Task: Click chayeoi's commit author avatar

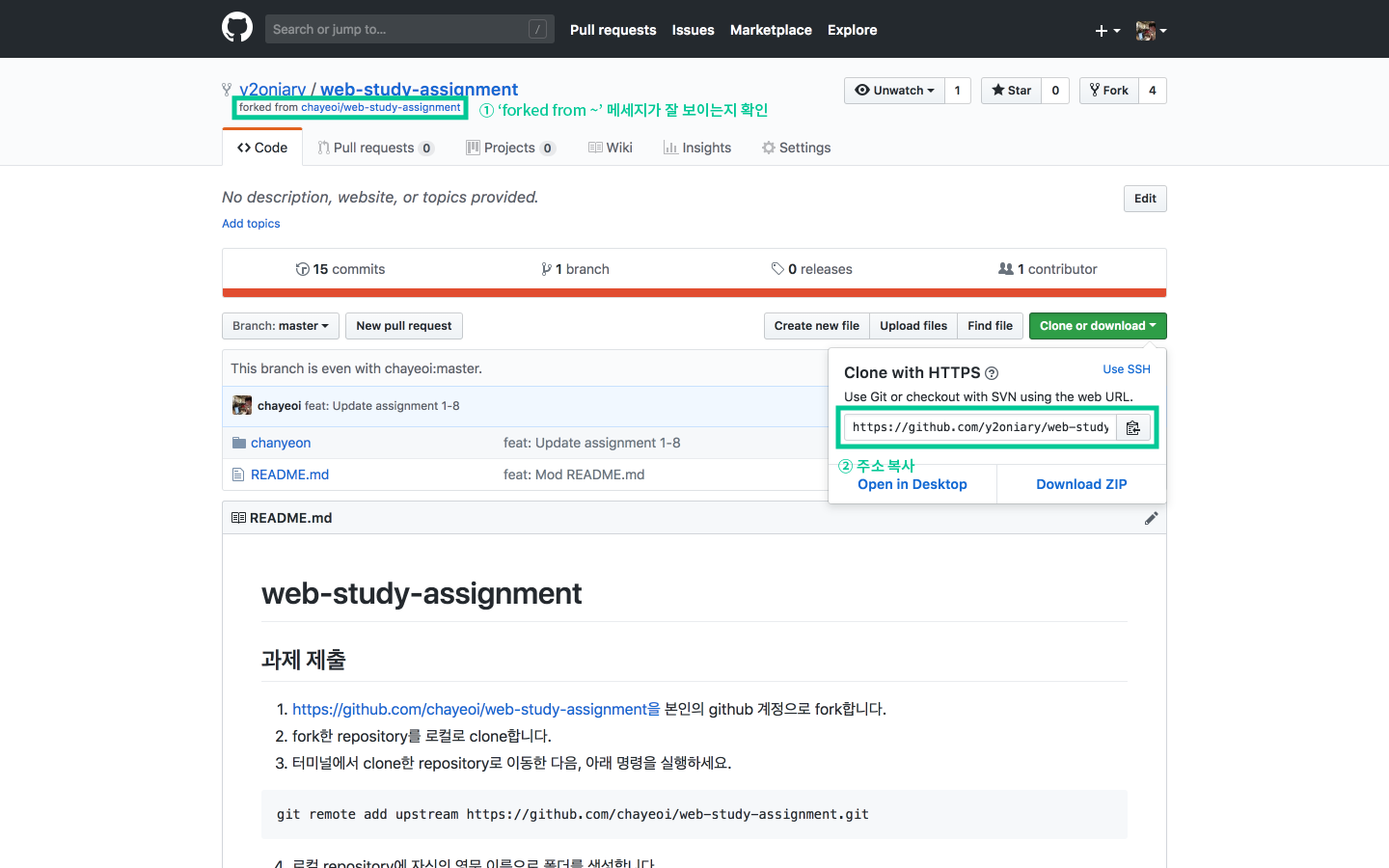Action: coord(242,406)
